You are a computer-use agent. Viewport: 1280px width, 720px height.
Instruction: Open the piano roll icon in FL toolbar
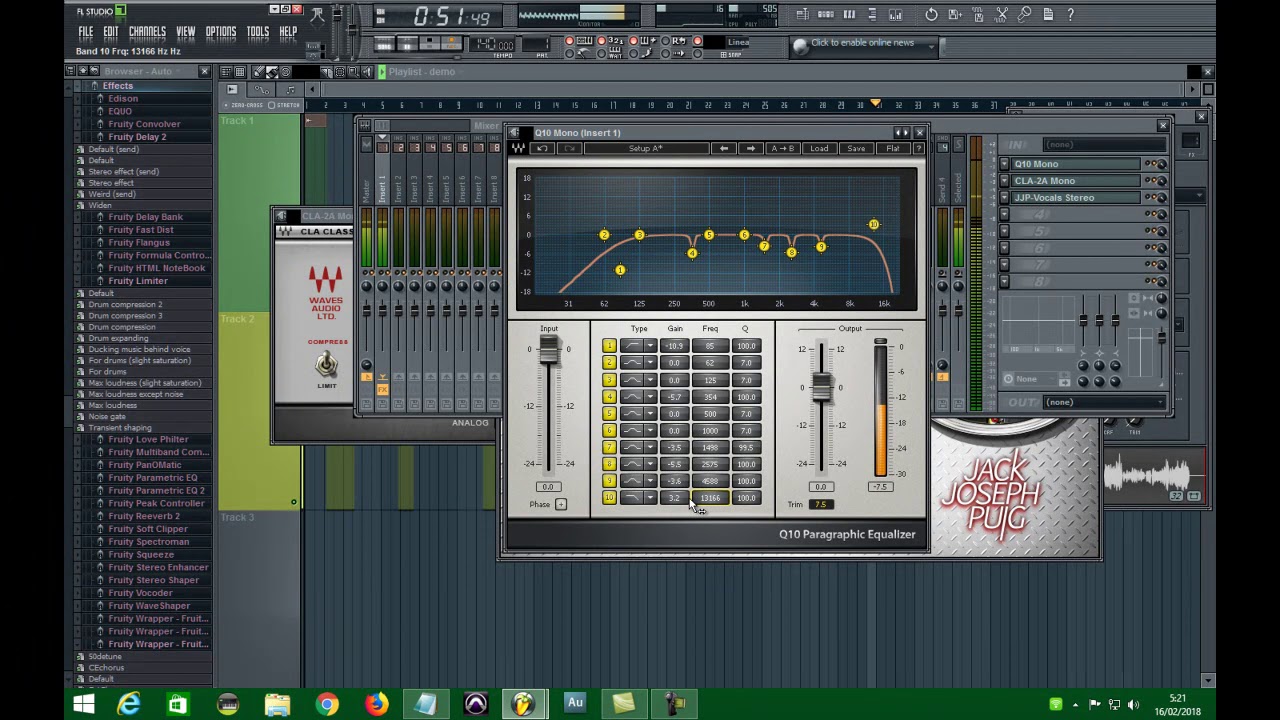(849, 14)
